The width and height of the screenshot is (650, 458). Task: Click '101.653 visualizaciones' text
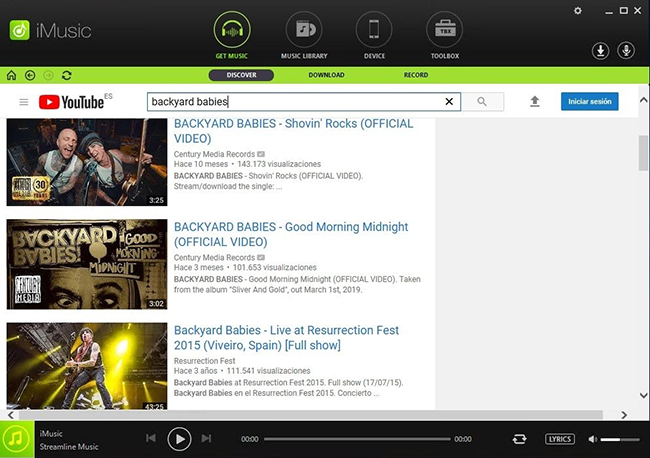pyautogui.click(x=274, y=267)
